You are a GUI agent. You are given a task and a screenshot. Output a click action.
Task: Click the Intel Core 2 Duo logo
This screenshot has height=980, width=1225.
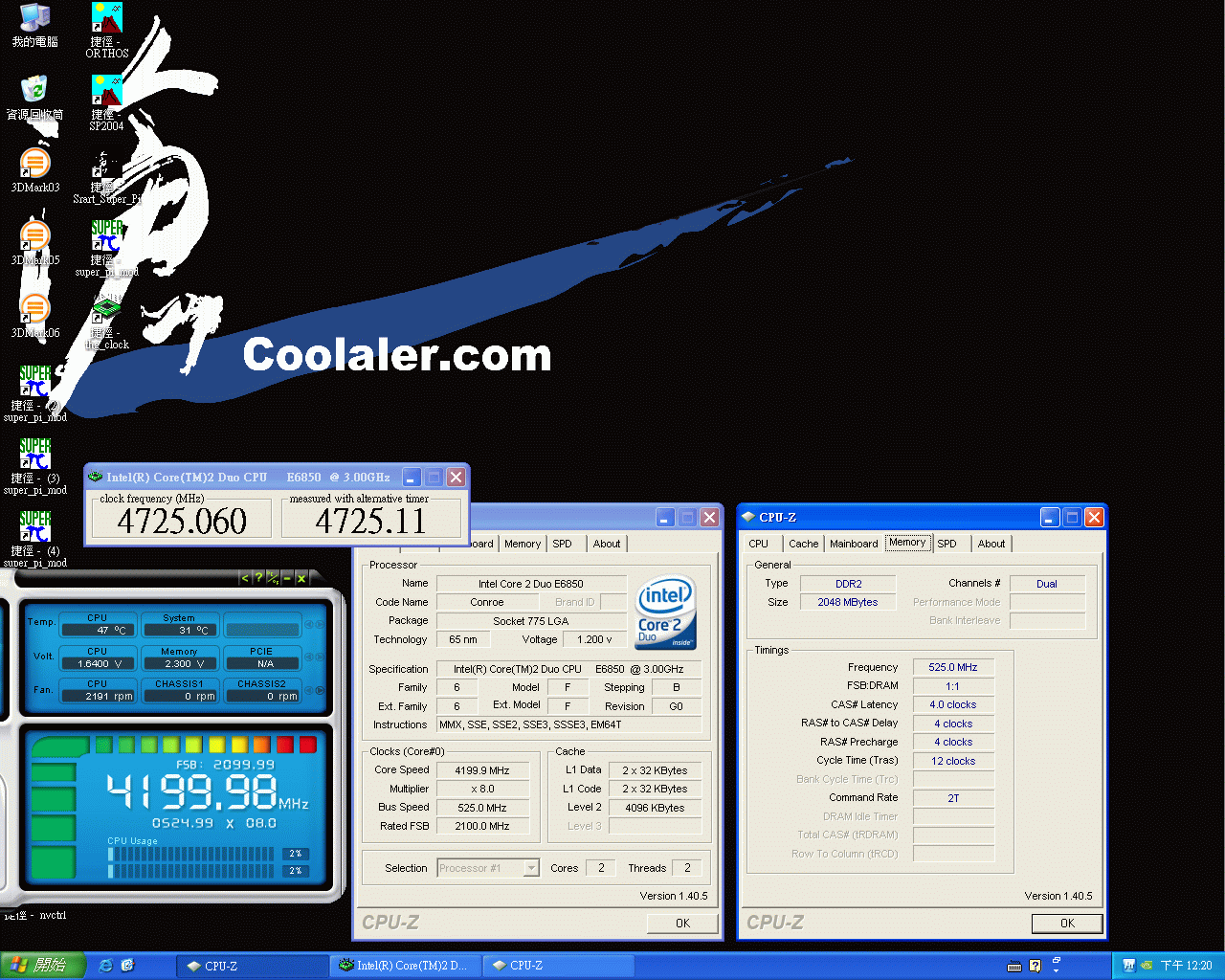tap(666, 612)
